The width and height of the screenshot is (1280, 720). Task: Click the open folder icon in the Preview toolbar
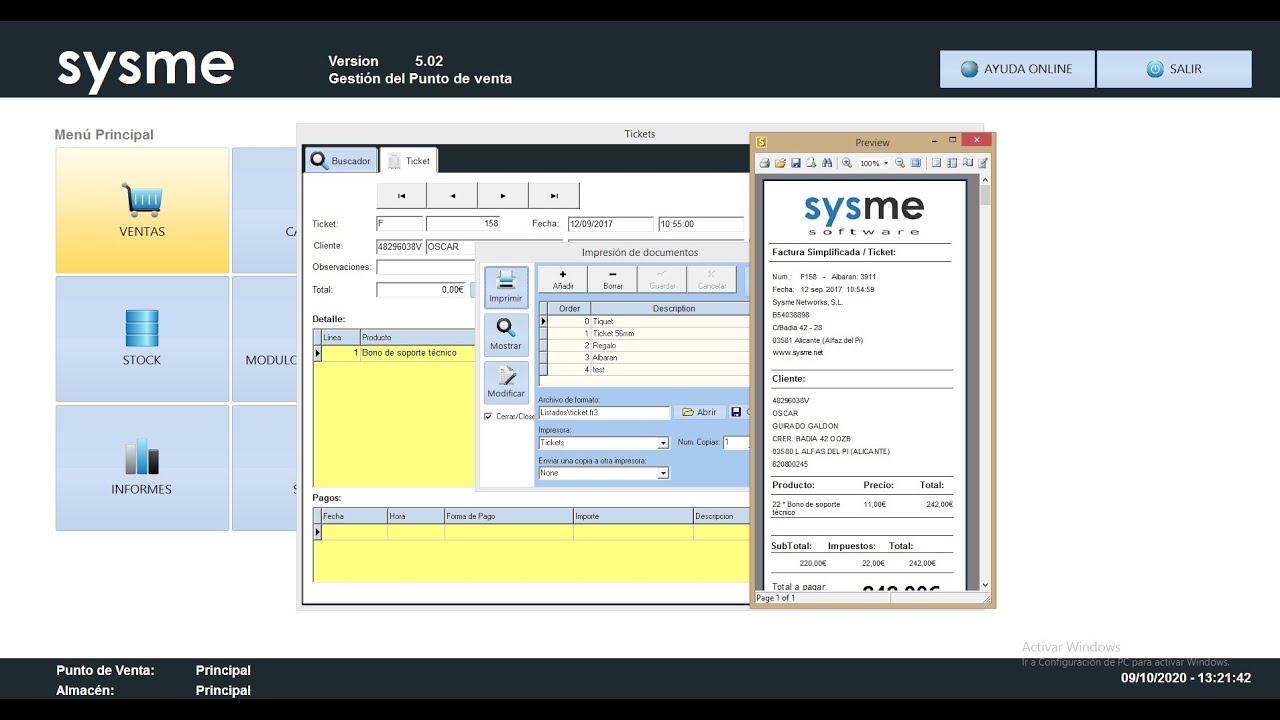coord(780,163)
